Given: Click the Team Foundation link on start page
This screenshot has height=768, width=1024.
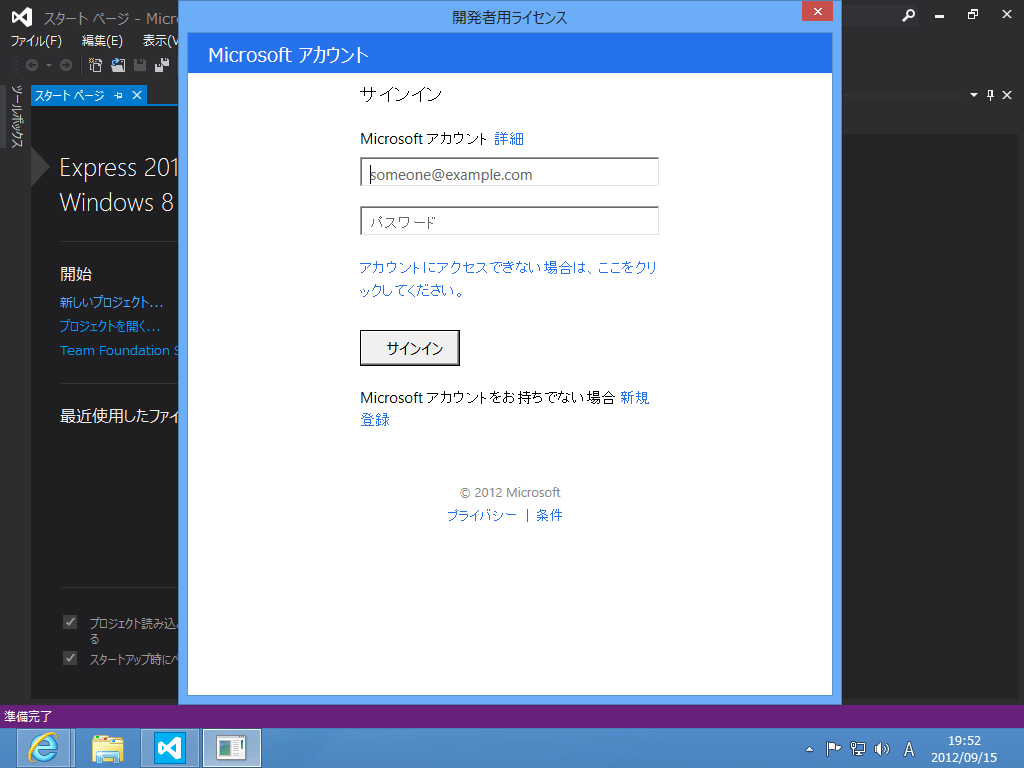Looking at the screenshot, I should click(x=119, y=350).
